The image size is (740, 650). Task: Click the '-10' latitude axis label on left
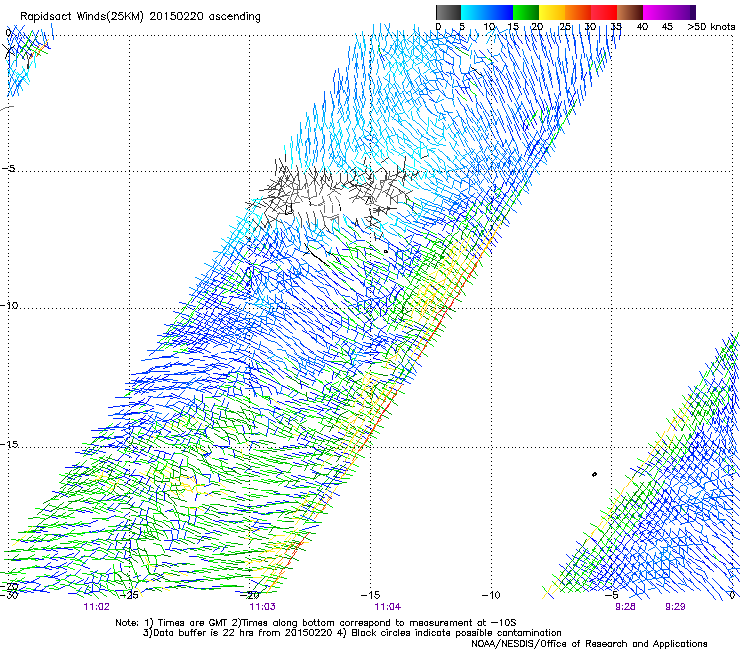coord(9,305)
